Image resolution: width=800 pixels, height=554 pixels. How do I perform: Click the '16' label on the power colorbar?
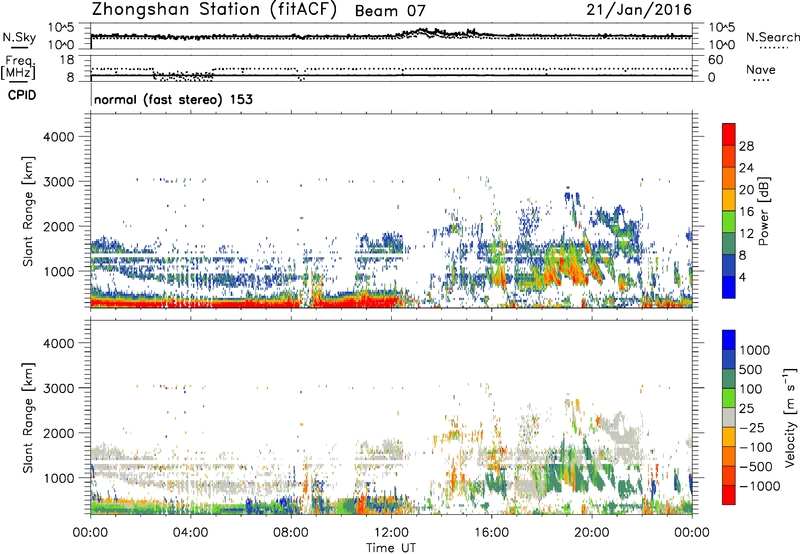pos(746,212)
